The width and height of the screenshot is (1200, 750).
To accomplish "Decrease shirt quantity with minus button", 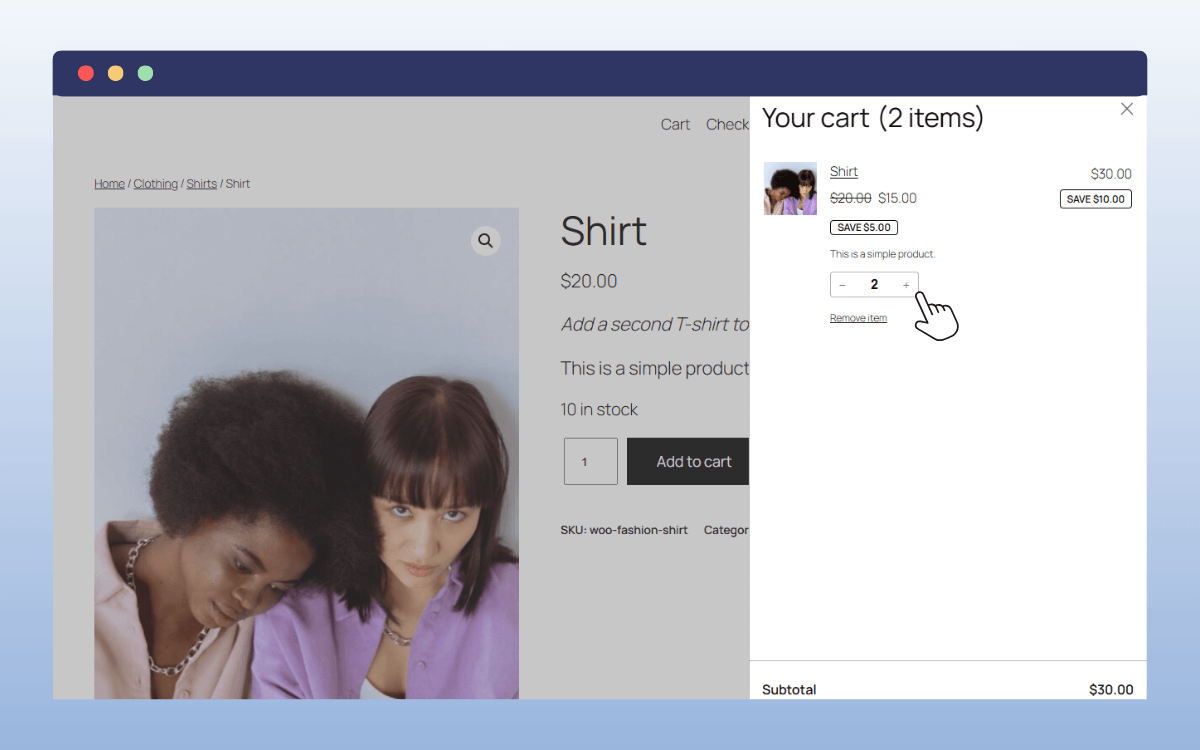I will 842,285.
